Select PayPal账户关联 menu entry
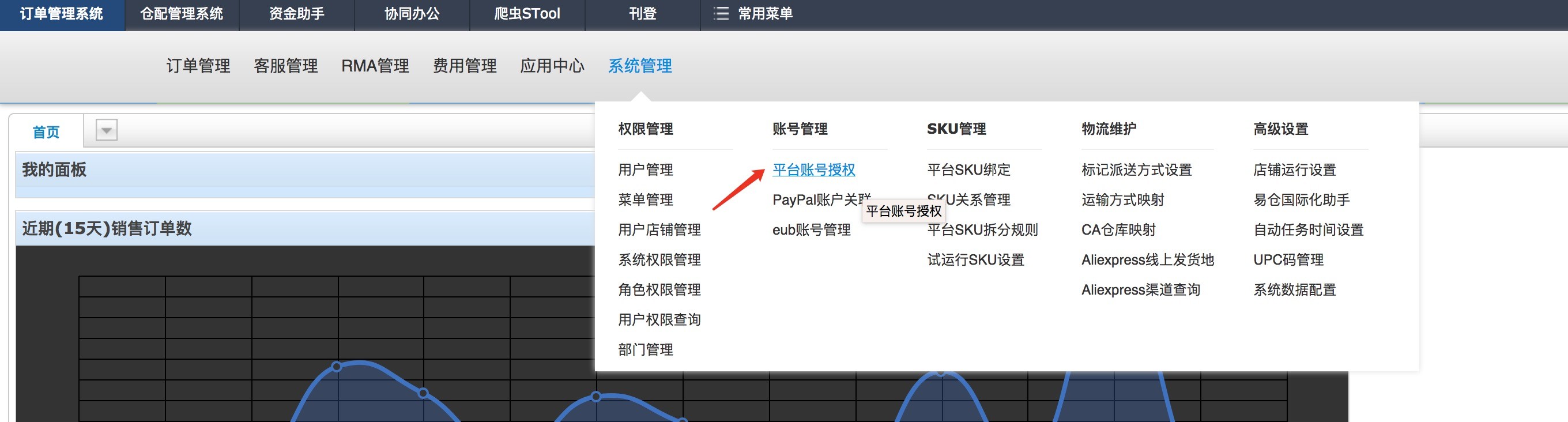The width and height of the screenshot is (1568, 422). point(817,199)
